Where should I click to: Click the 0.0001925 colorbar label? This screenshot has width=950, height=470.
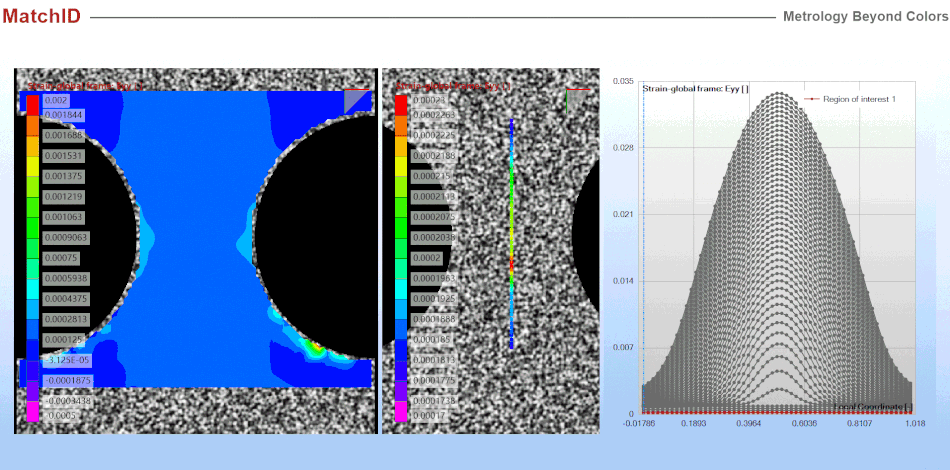(x=433, y=299)
